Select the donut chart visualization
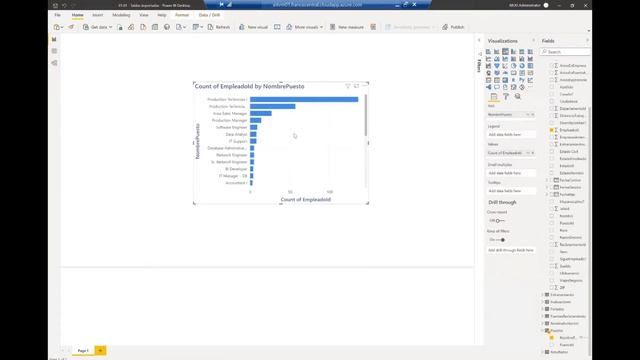Screen dimensions: 640x360 click(x=522, y=66)
